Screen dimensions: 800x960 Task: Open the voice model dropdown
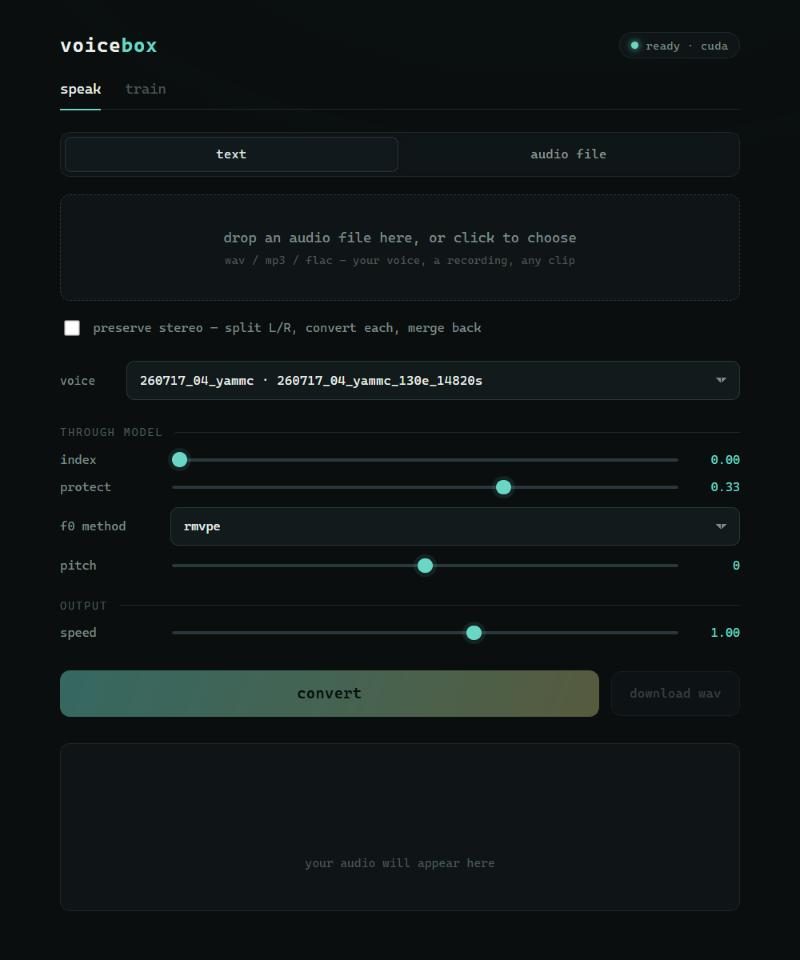(x=433, y=380)
